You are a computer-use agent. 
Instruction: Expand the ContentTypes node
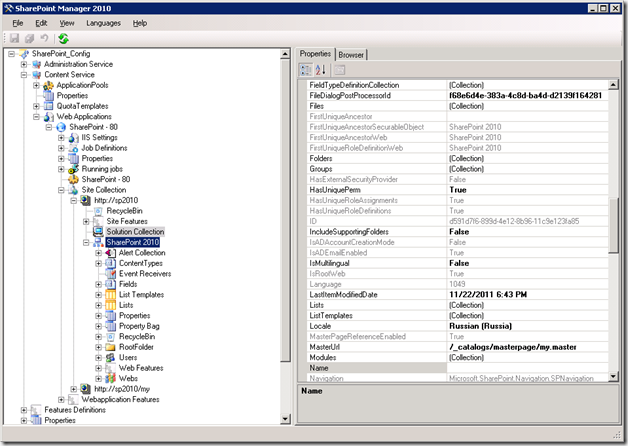point(99,263)
